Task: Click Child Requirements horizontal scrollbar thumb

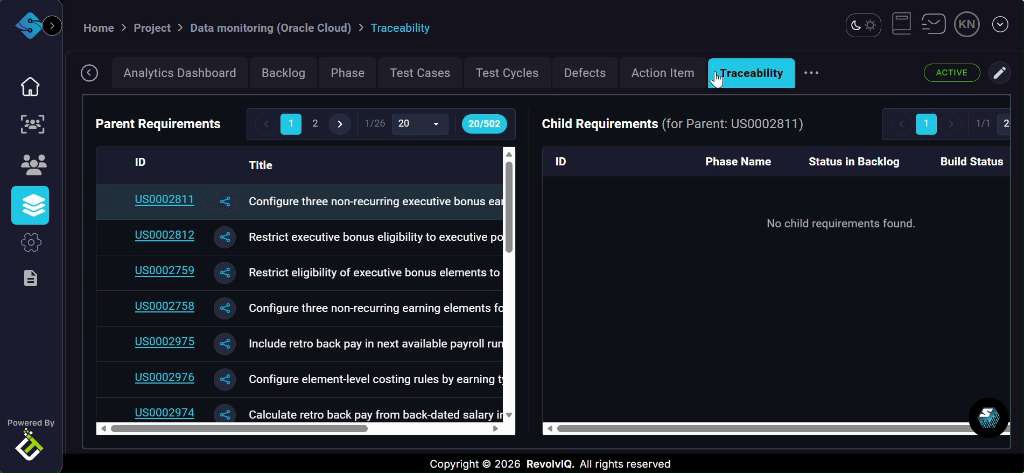Action: coord(767,429)
